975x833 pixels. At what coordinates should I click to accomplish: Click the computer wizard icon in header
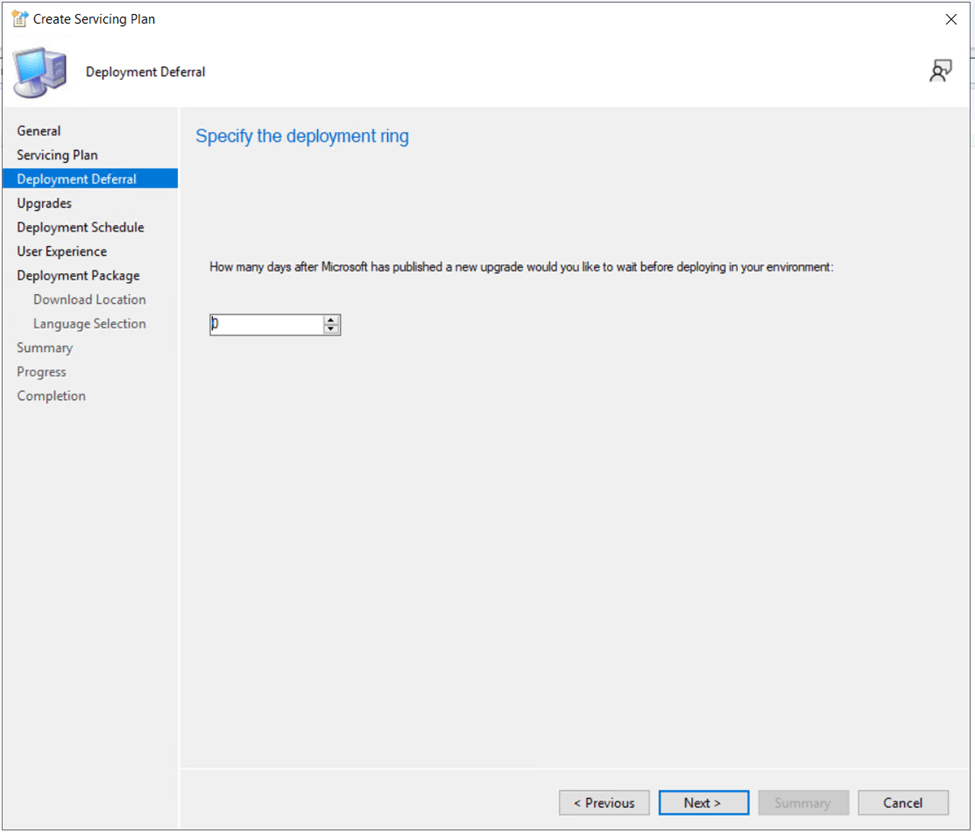41,71
